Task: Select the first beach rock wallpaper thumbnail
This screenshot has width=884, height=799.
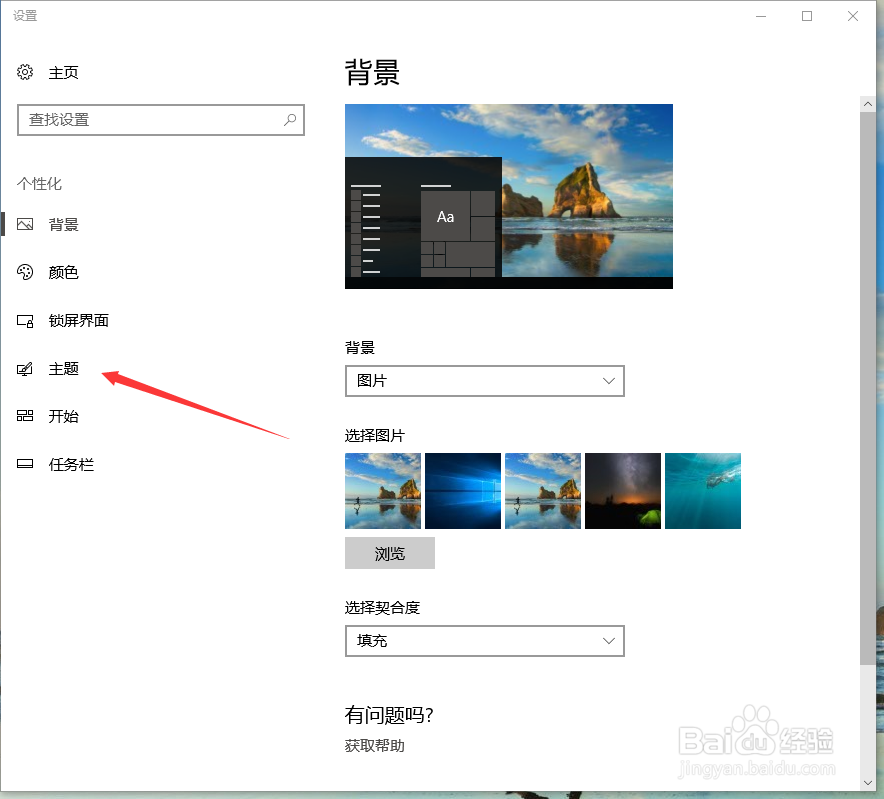Action: (x=383, y=491)
